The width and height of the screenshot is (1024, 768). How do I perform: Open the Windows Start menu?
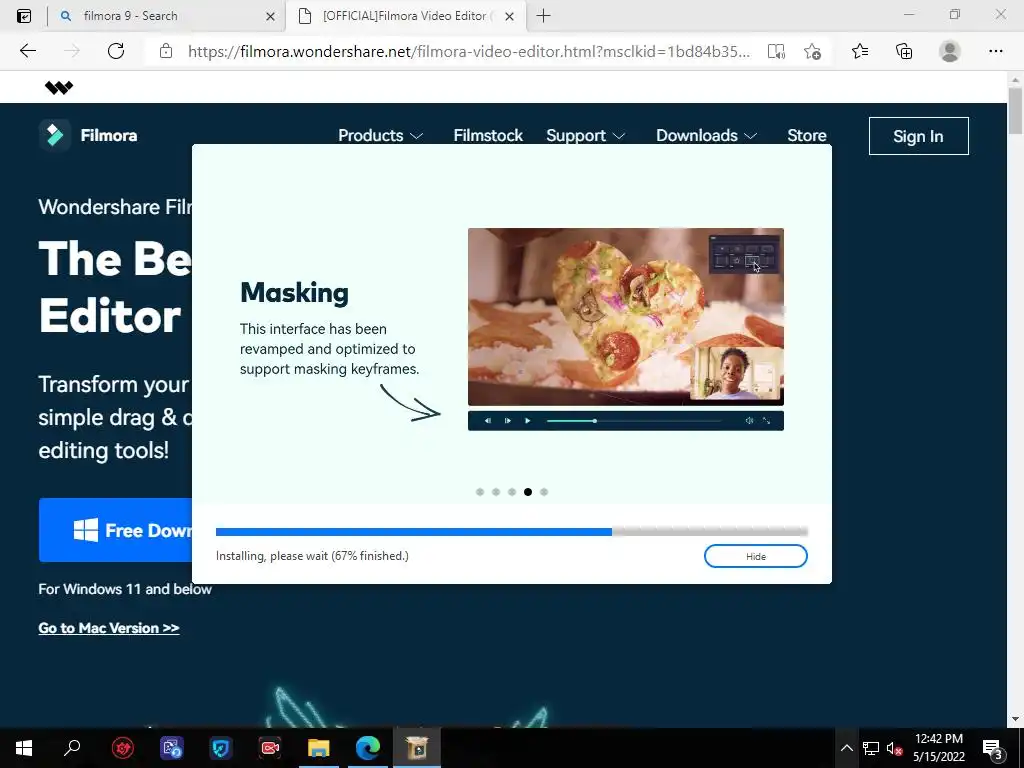(x=24, y=748)
